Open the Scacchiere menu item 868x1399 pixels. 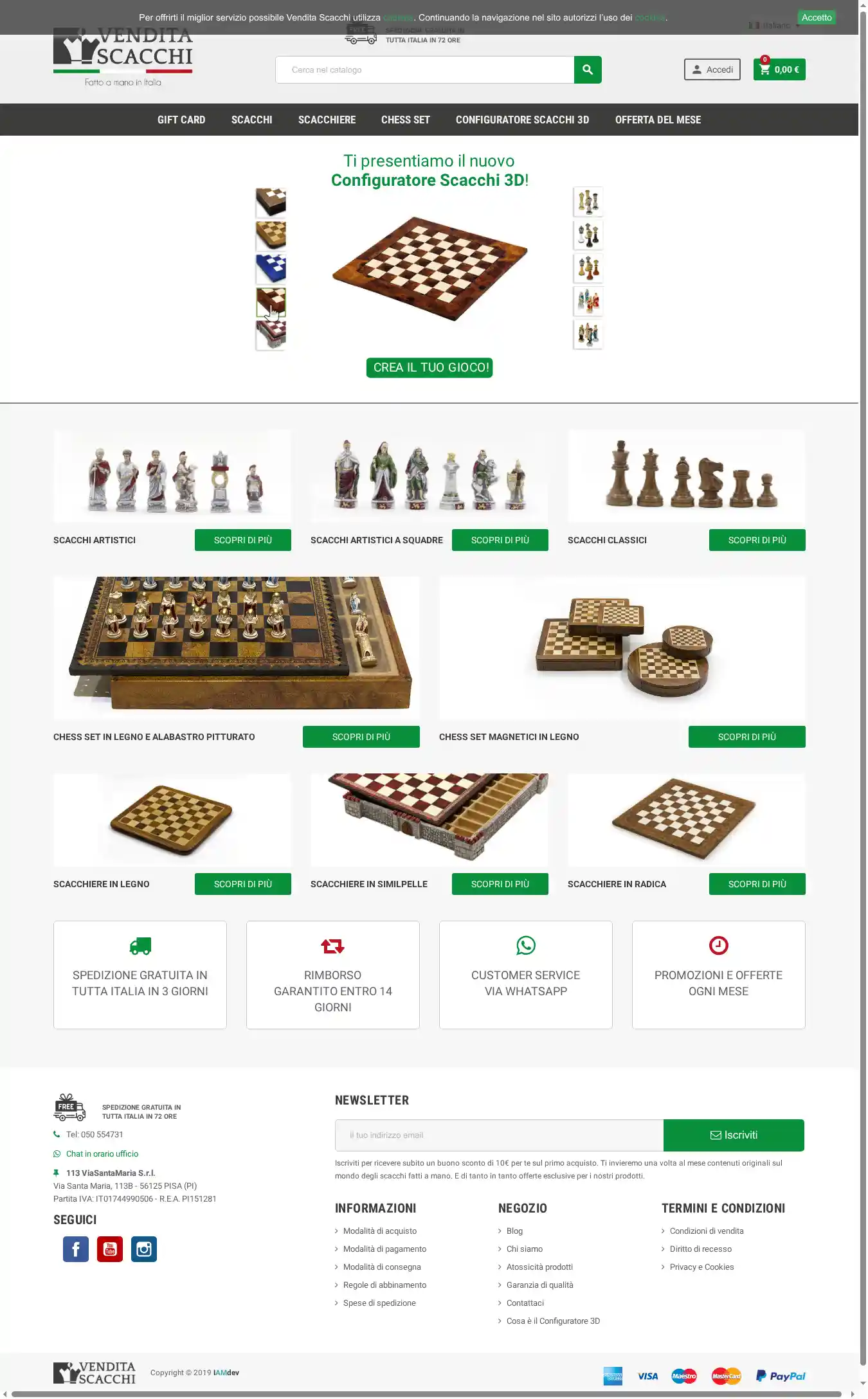click(327, 120)
